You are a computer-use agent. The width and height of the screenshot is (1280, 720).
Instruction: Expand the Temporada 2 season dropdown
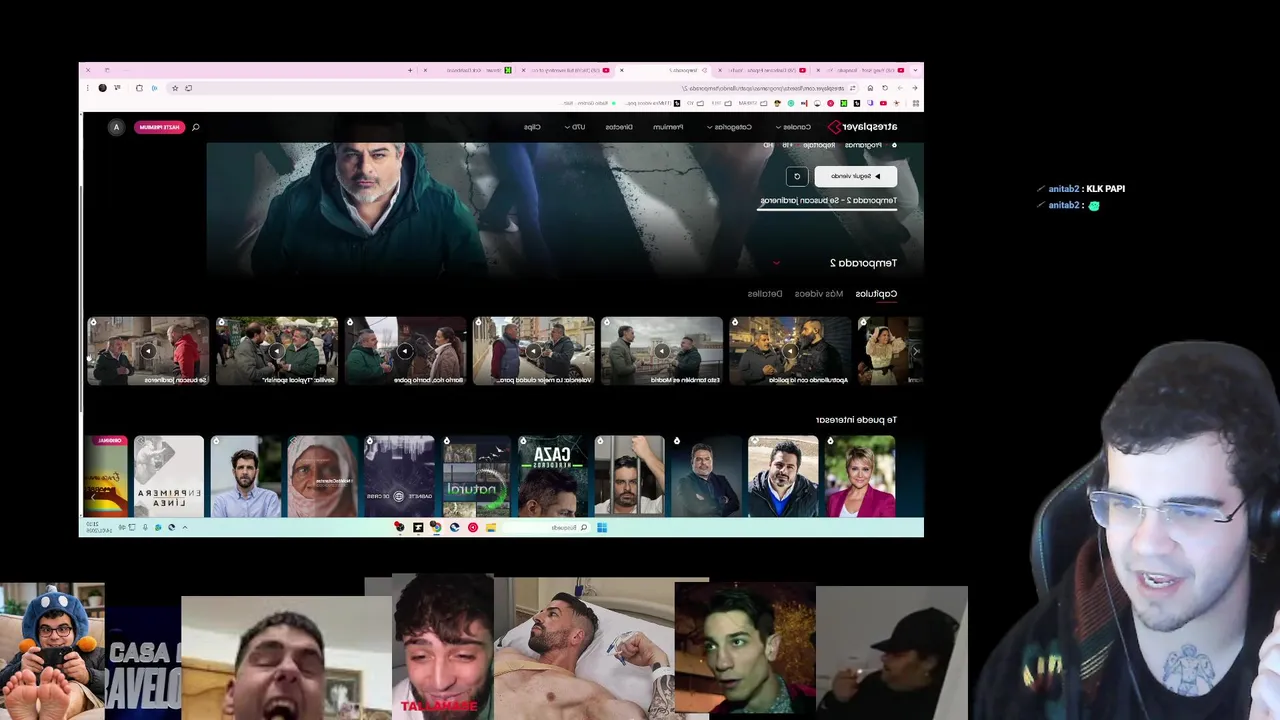pyautogui.click(x=776, y=263)
